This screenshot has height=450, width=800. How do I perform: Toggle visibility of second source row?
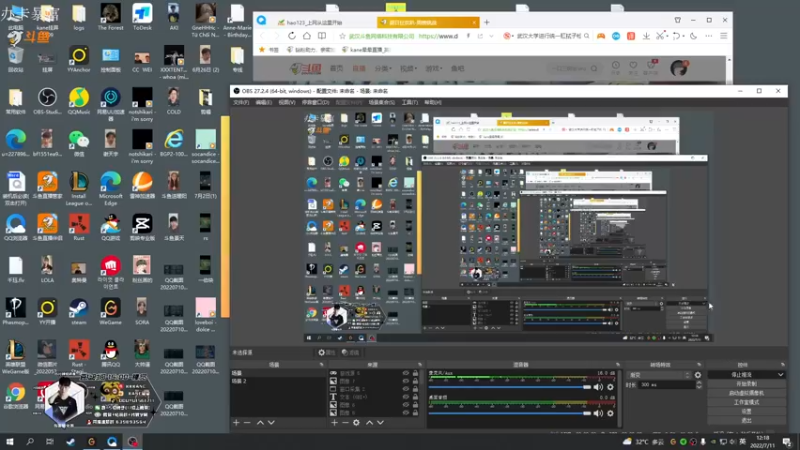[406, 381]
